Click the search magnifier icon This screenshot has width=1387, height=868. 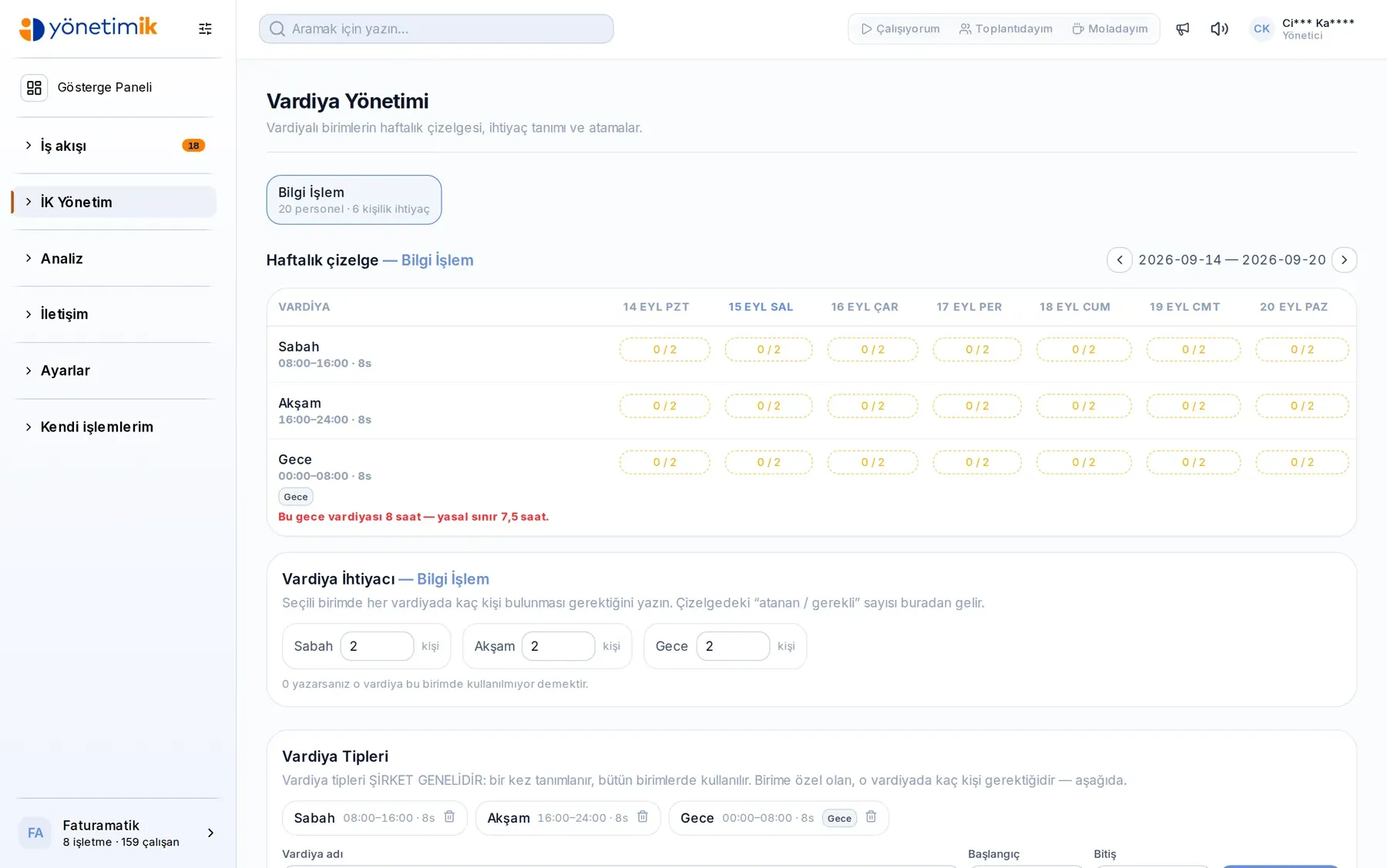pos(277,29)
